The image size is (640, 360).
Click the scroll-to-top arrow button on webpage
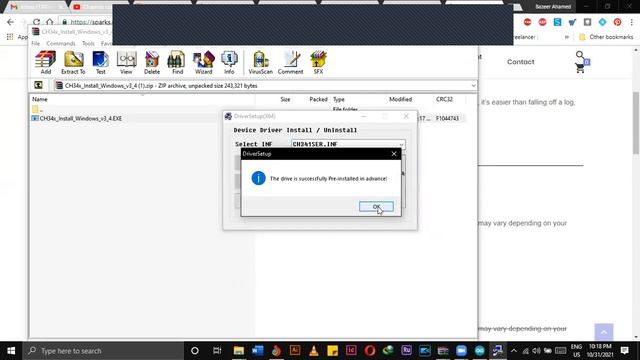pos(604,332)
